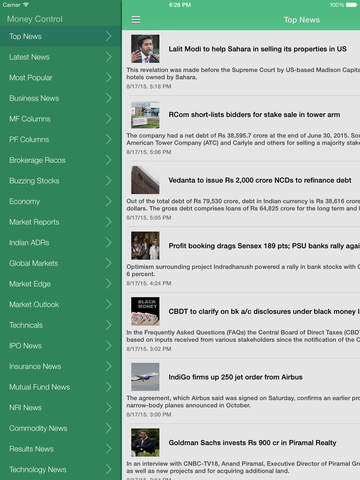Open Global Markets section
The height and width of the screenshot is (480, 360).
(x=61, y=263)
